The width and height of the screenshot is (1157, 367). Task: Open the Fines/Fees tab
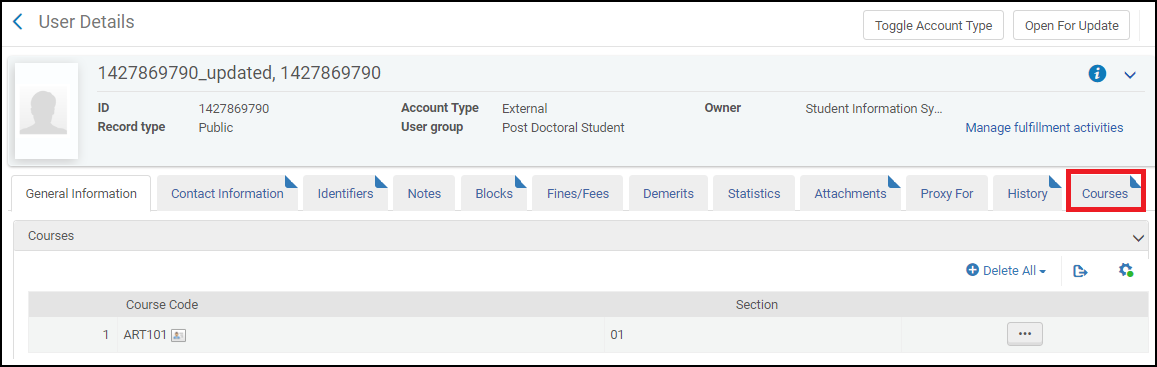point(578,193)
